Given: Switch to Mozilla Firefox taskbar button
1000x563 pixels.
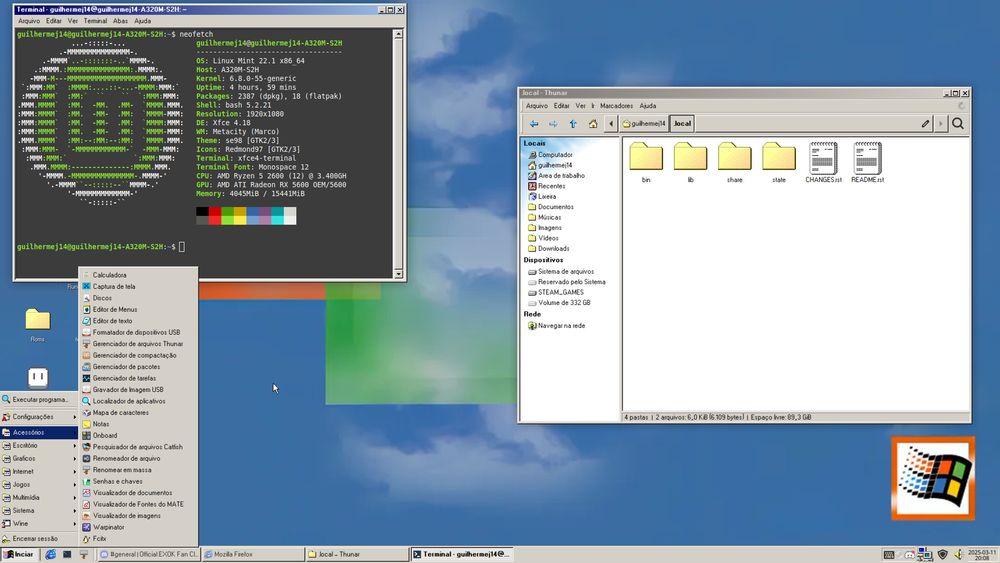Looking at the screenshot, I should click(253, 554).
